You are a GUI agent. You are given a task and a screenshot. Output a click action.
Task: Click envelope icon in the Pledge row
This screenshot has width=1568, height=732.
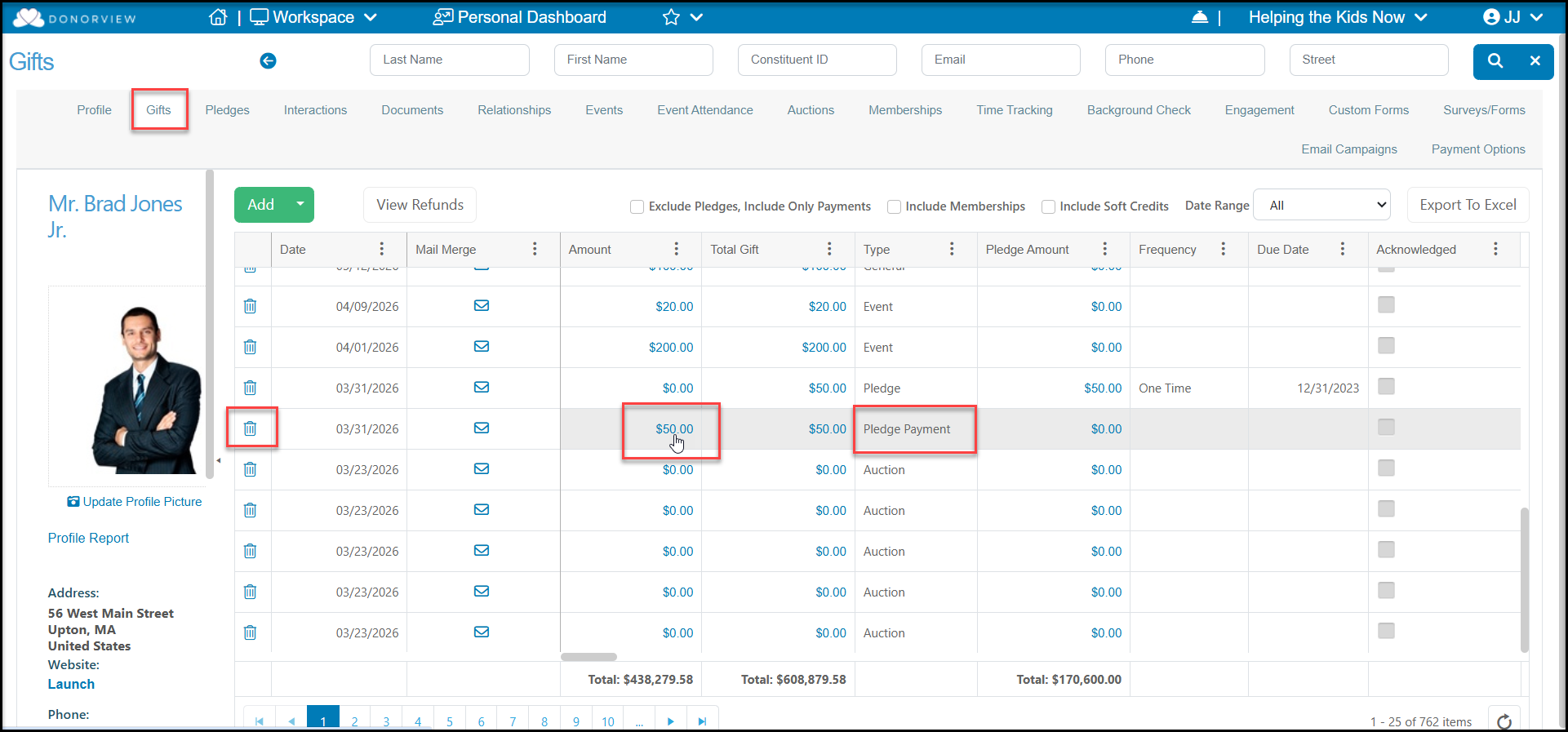pos(482,387)
